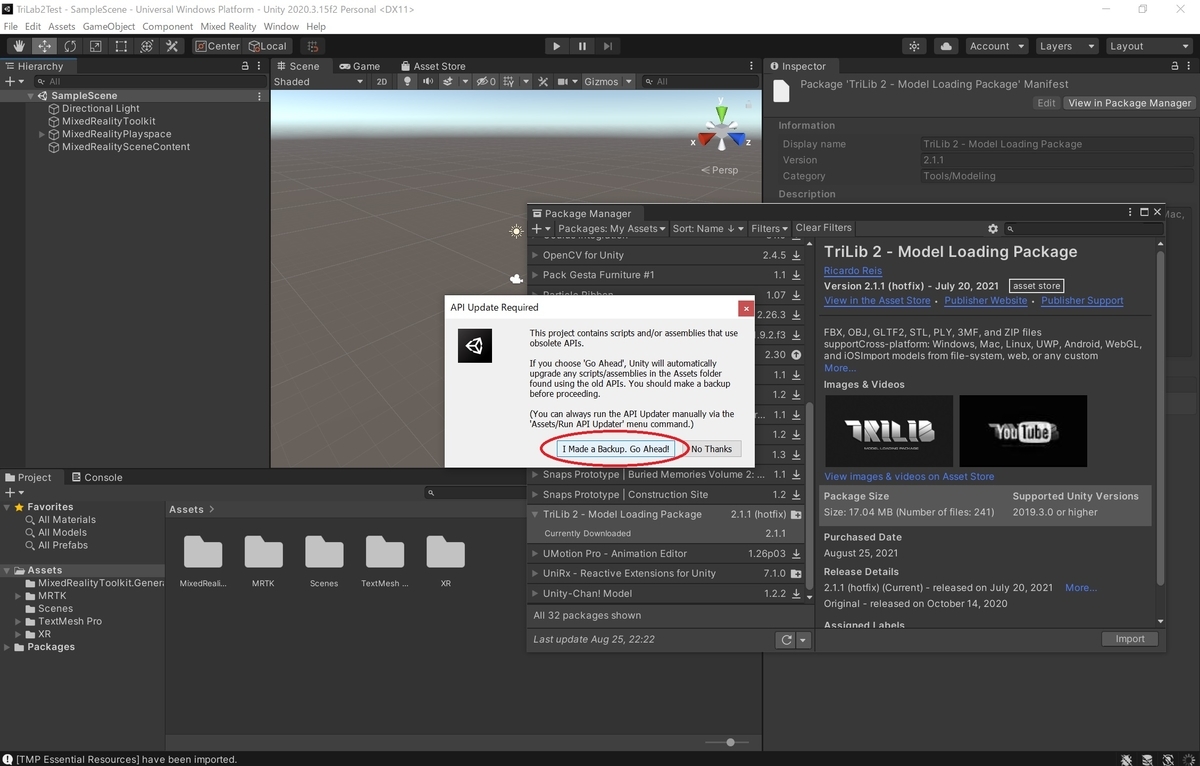Open the Mixed Reality menu
1200x766 pixels.
[x=228, y=26]
